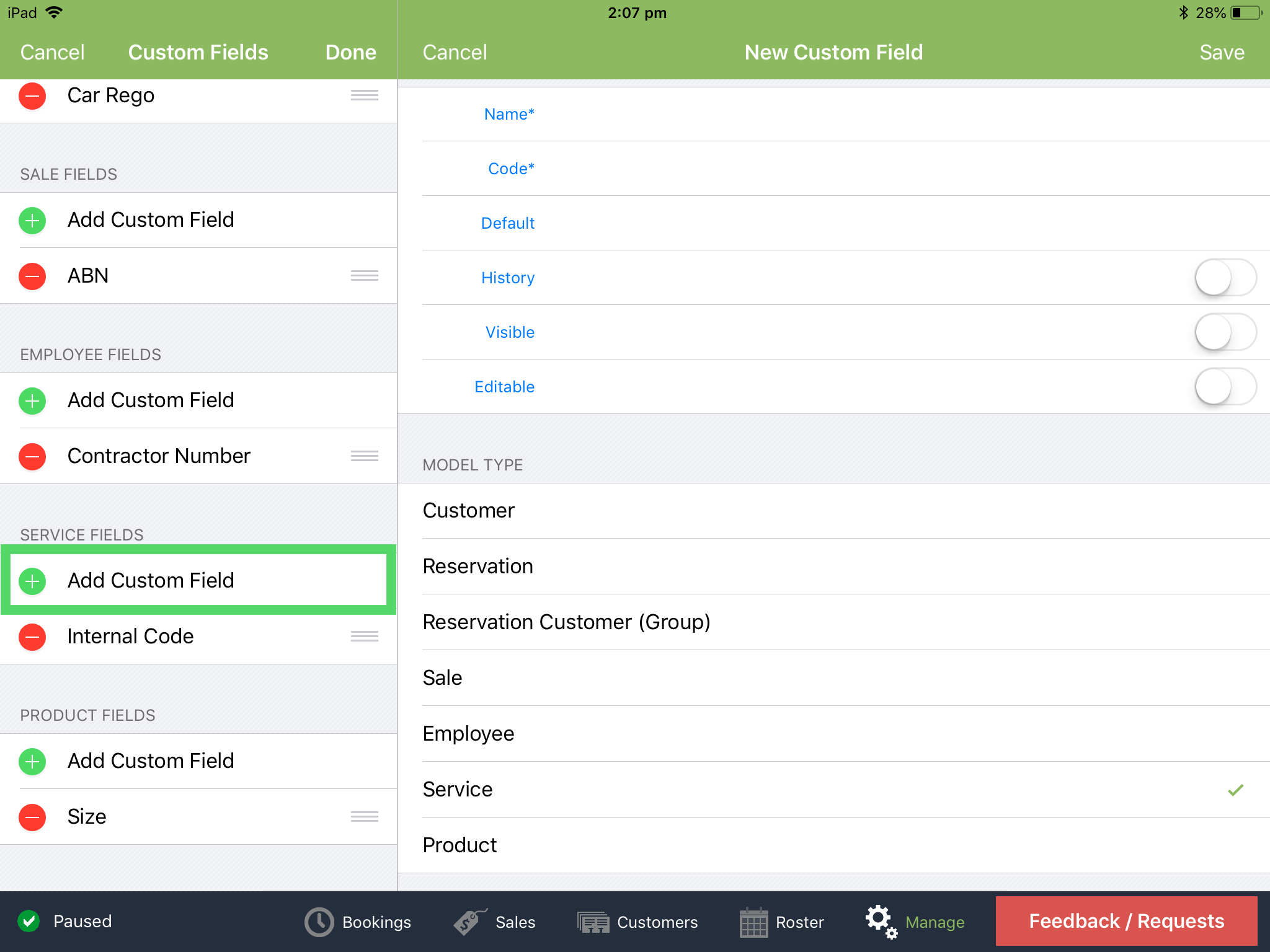1270x952 pixels.
Task: Open the Roster calendar icon
Action: click(753, 922)
